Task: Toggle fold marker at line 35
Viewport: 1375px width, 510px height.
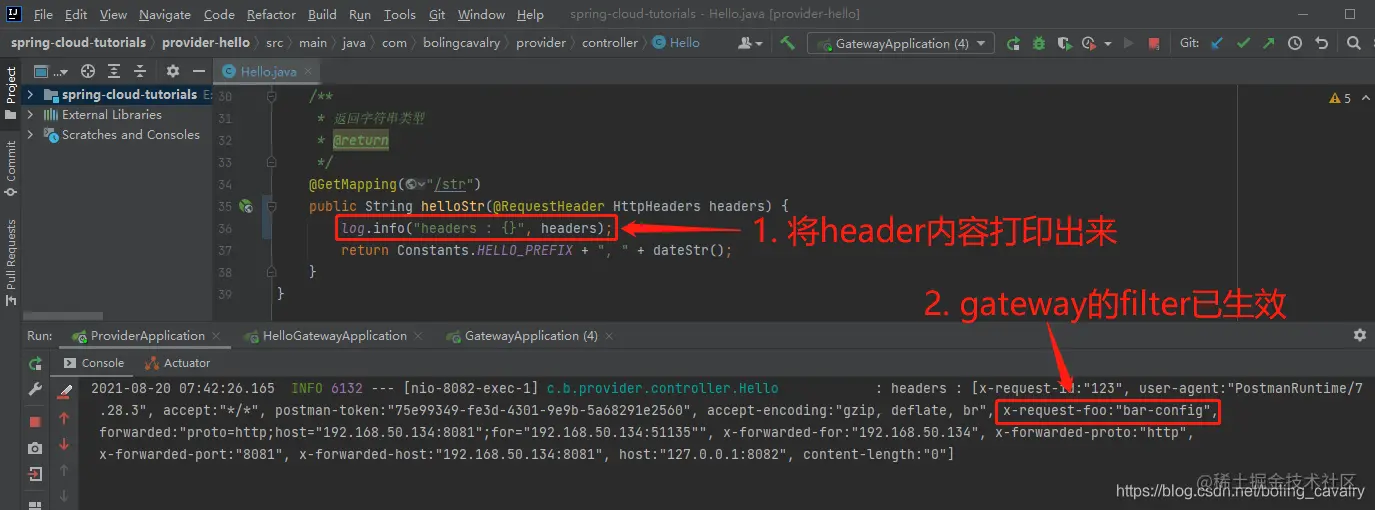Action: coord(271,206)
